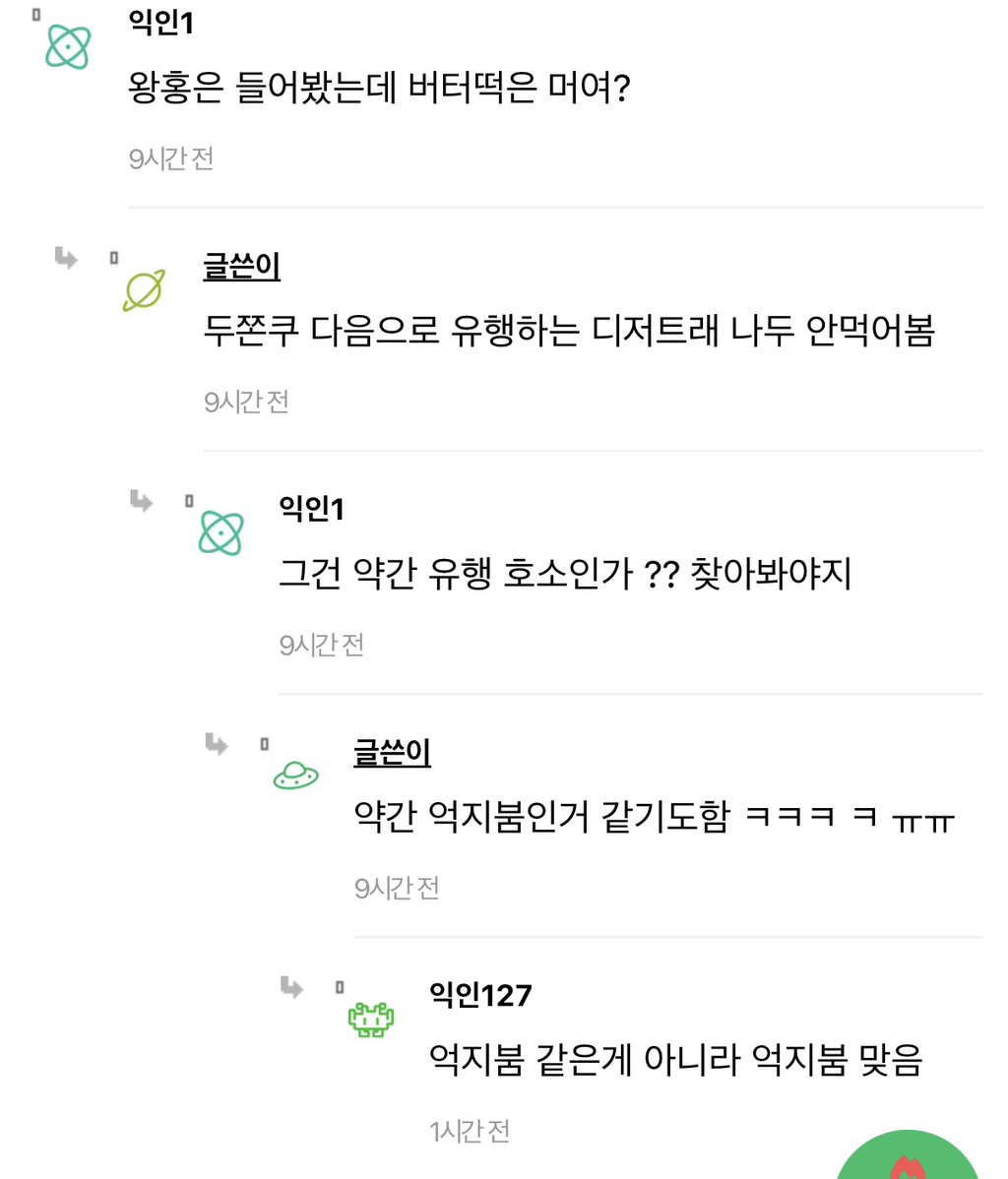Click the reply arrow above the UFO avatar
This screenshot has width=1008, height=1179.
[214, 744]
